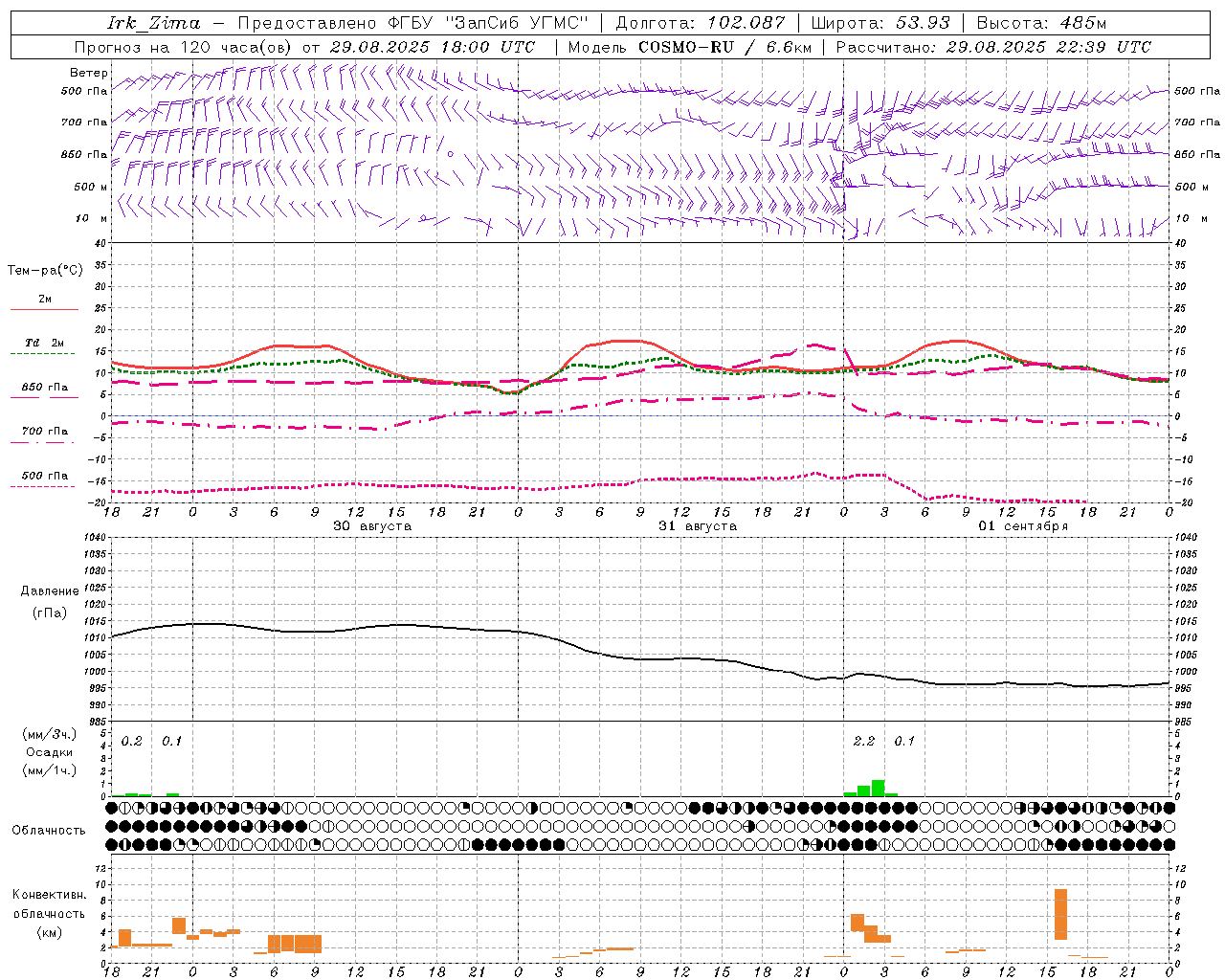Click the calculation time 22:39 UTC
This screenshot has height=980, width=1225.
[1102, 47]
